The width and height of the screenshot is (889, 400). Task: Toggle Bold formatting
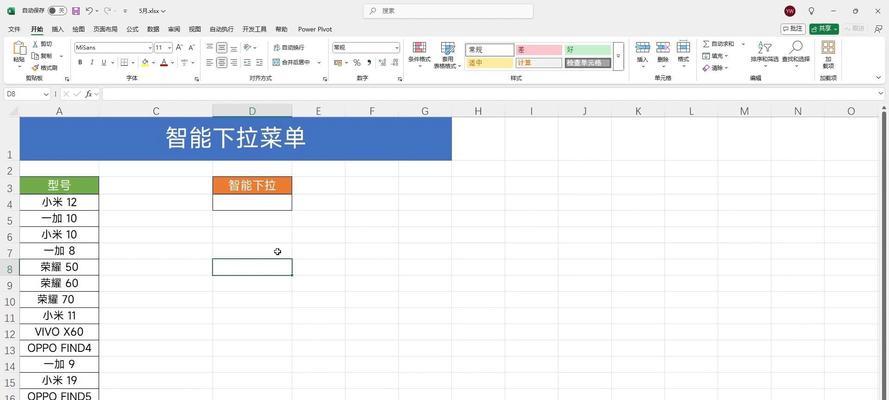(x=80, y=62)
